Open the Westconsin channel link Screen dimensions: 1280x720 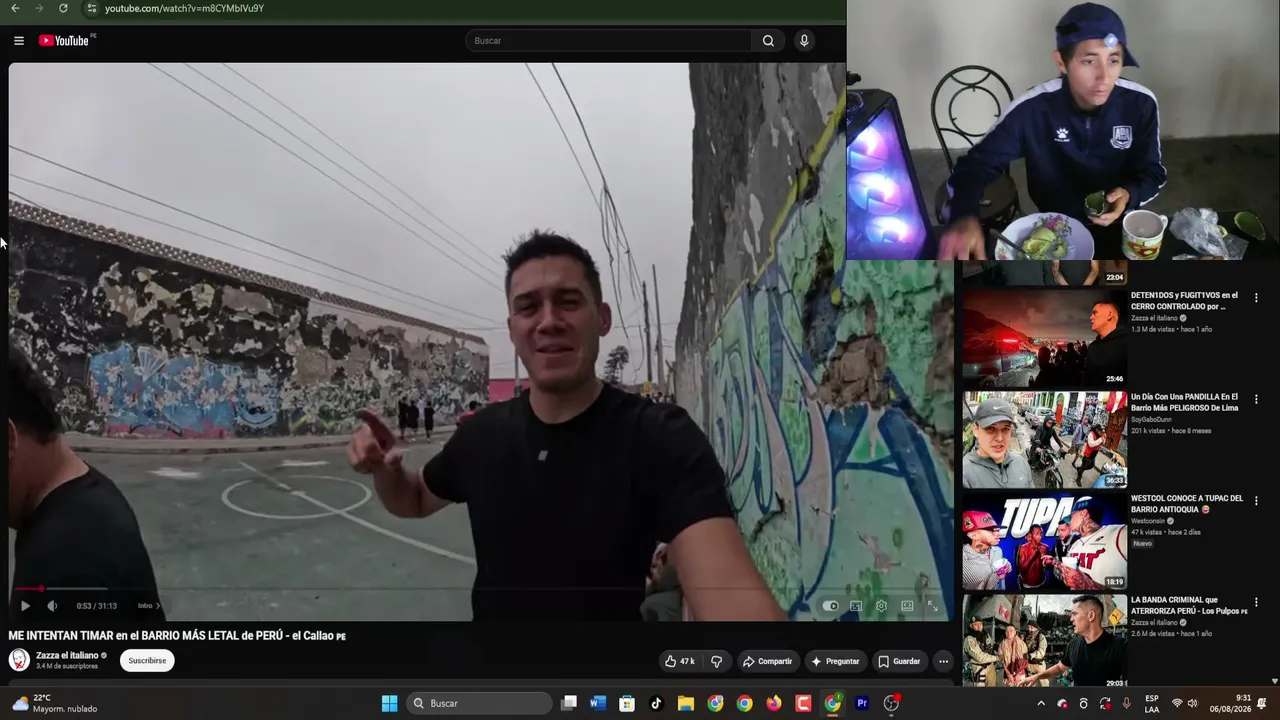[1149, 521]
